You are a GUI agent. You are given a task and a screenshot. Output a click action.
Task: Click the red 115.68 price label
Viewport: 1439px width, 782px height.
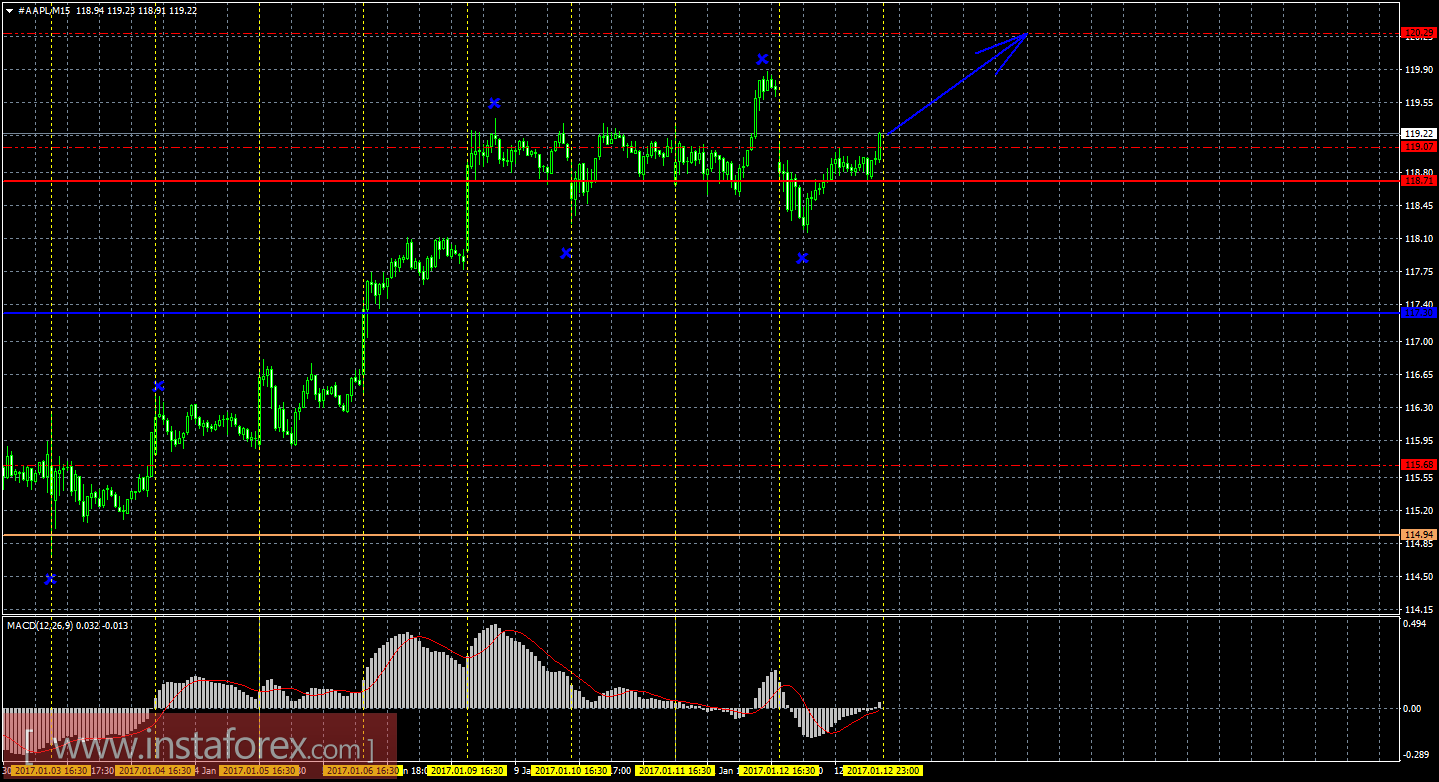[x=1419, y=465]
